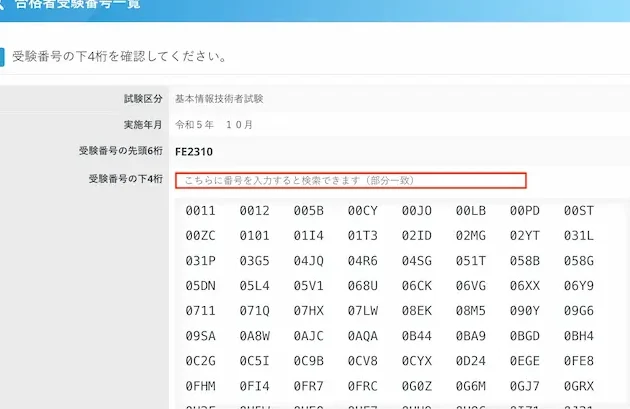The image size is (630, 409).
Task: Click the FE2310 prefix value
Action: tap(194, 152)
